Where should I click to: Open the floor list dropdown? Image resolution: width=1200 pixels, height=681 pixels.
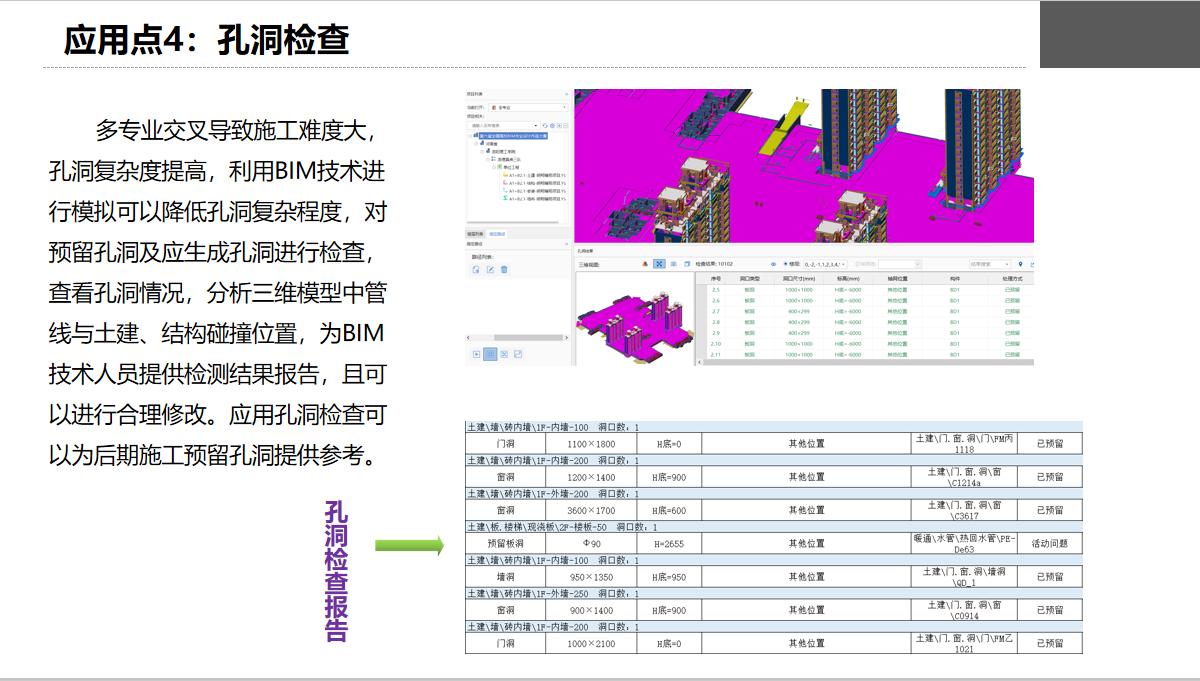click(825, 264)
